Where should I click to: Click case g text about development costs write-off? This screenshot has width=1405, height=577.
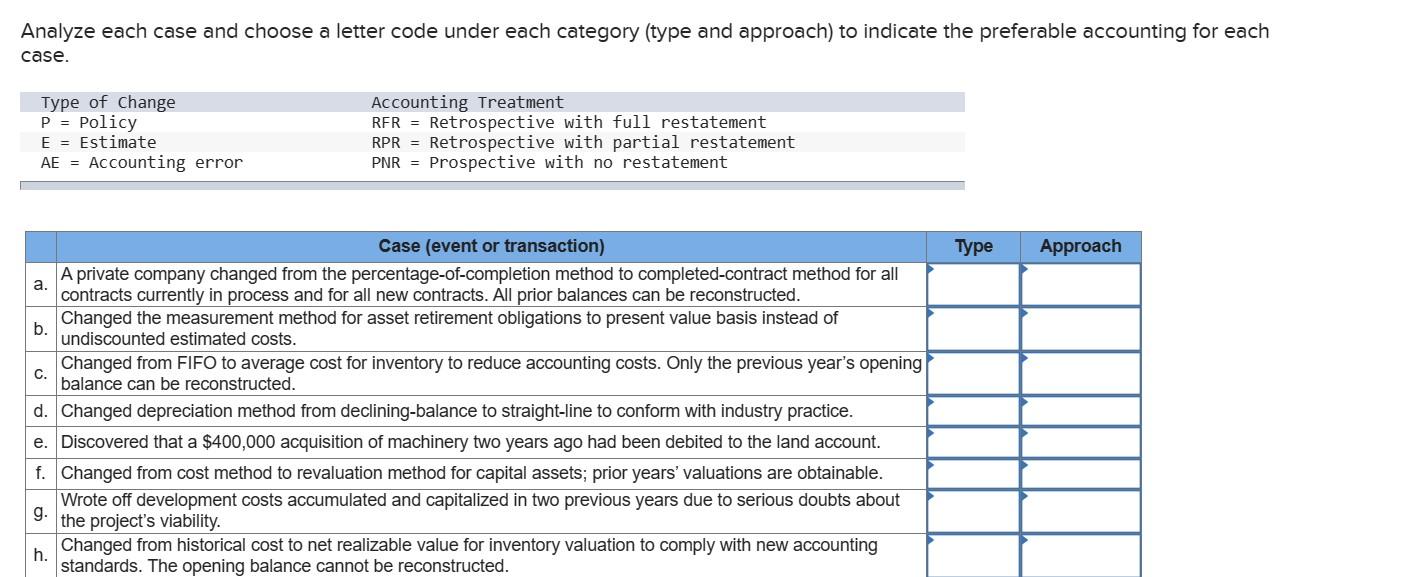pos(480,510)
